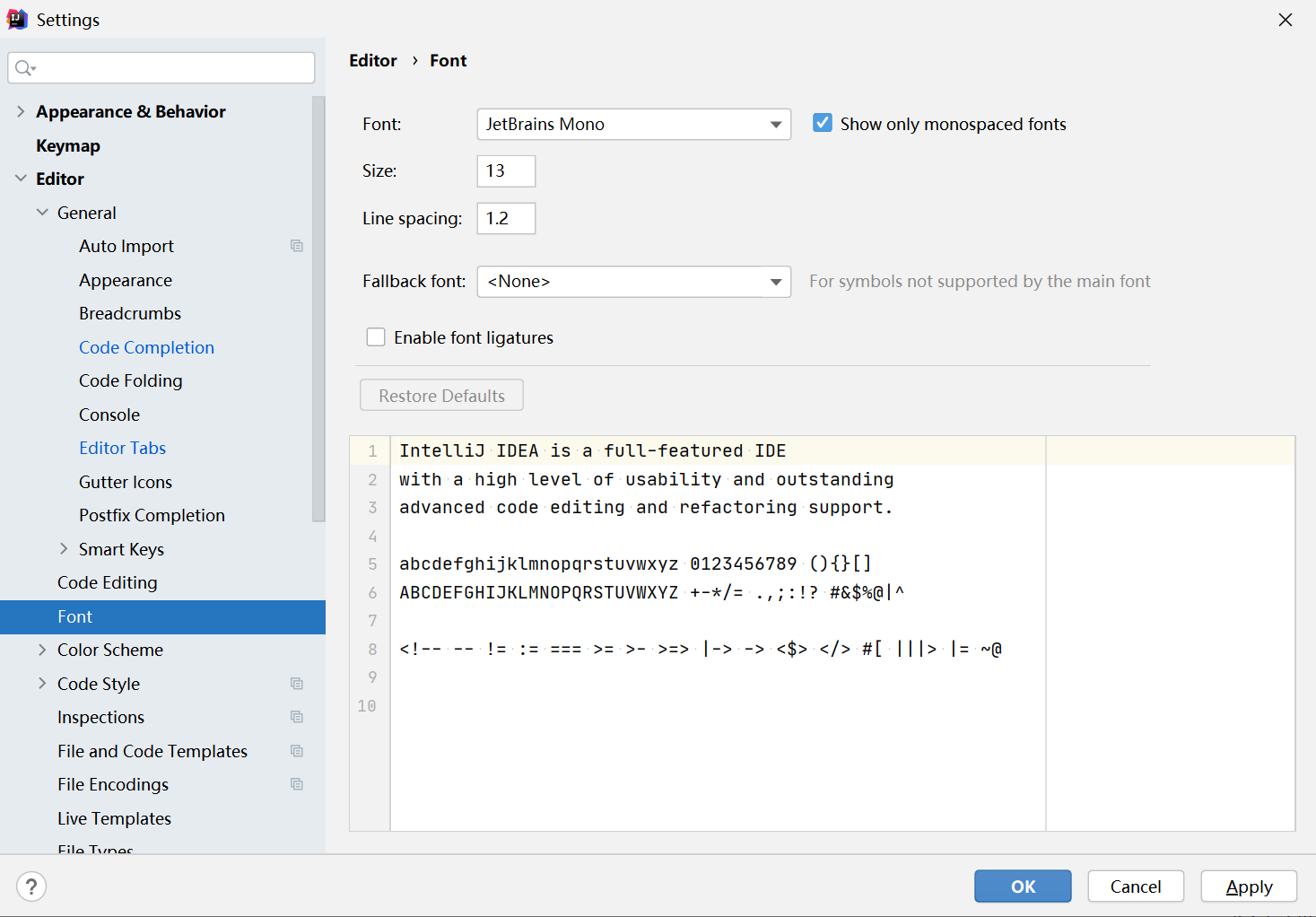Open Console settings
The height and width of the screenshot is (917, 1316).
coord(109,415)
